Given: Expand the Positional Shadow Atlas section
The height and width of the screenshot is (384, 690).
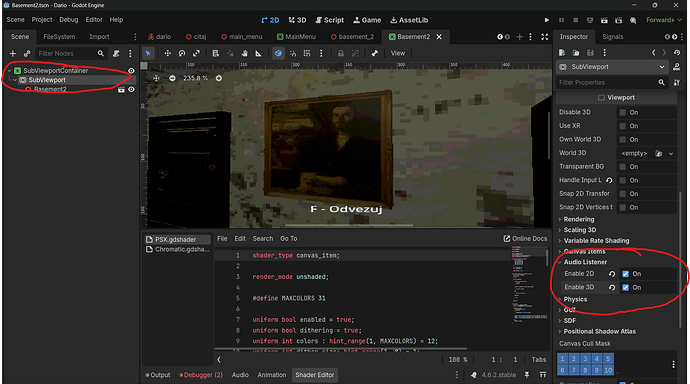Looking at the screenshot, I should click(x=599, y=332).
